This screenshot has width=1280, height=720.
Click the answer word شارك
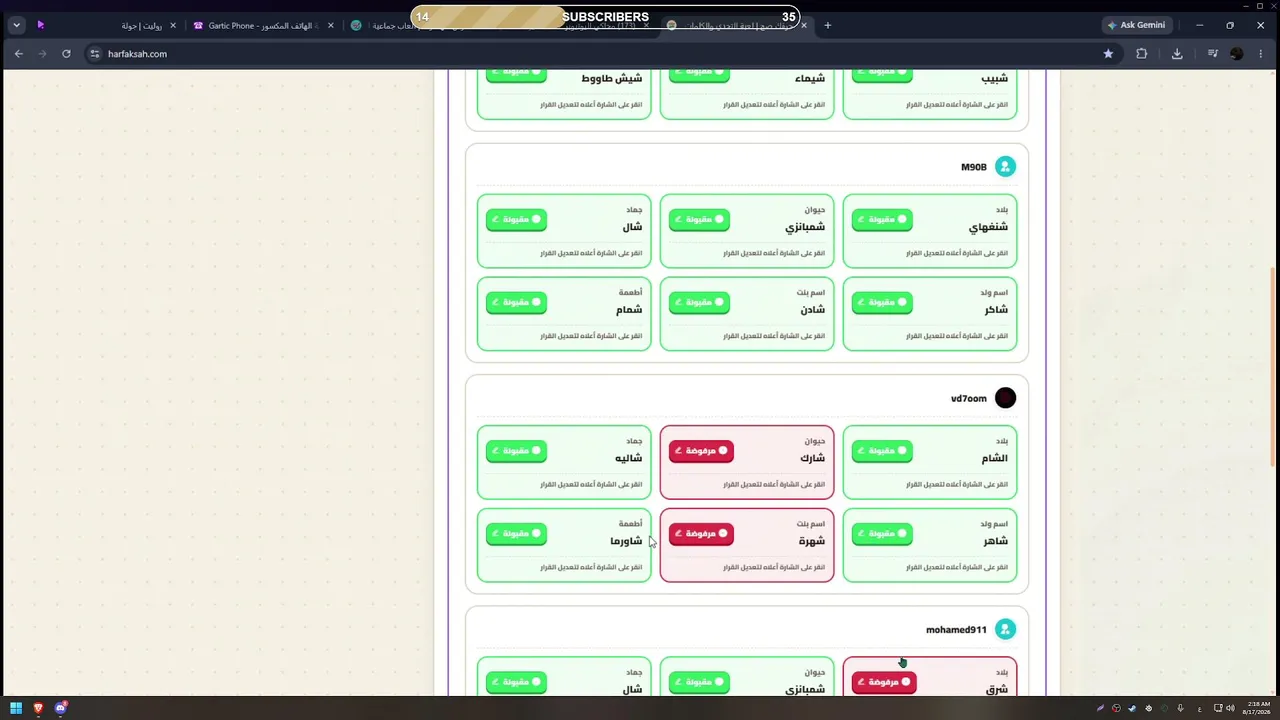(812, 458)
